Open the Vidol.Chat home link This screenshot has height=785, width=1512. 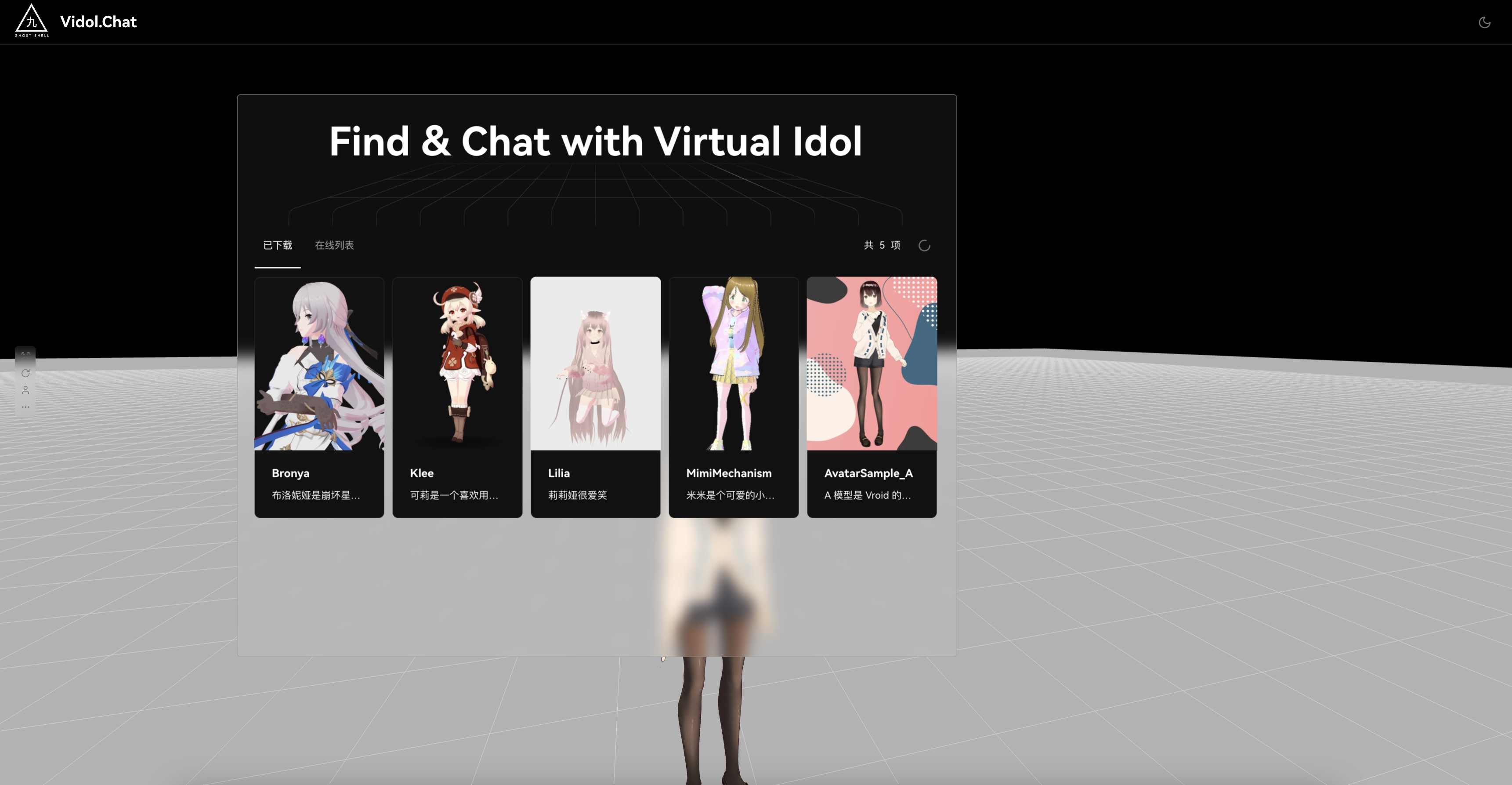coord(98,22)
